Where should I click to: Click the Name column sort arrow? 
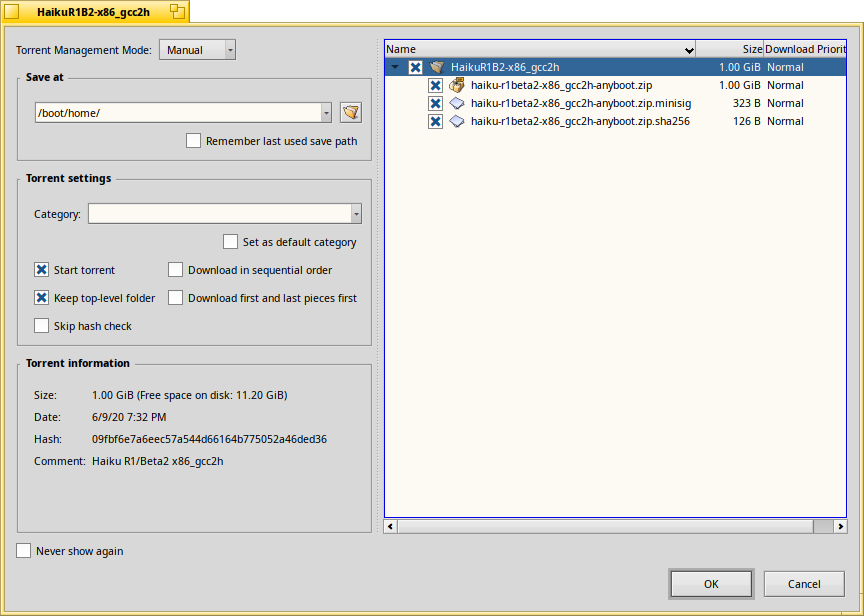click(689, 50)
